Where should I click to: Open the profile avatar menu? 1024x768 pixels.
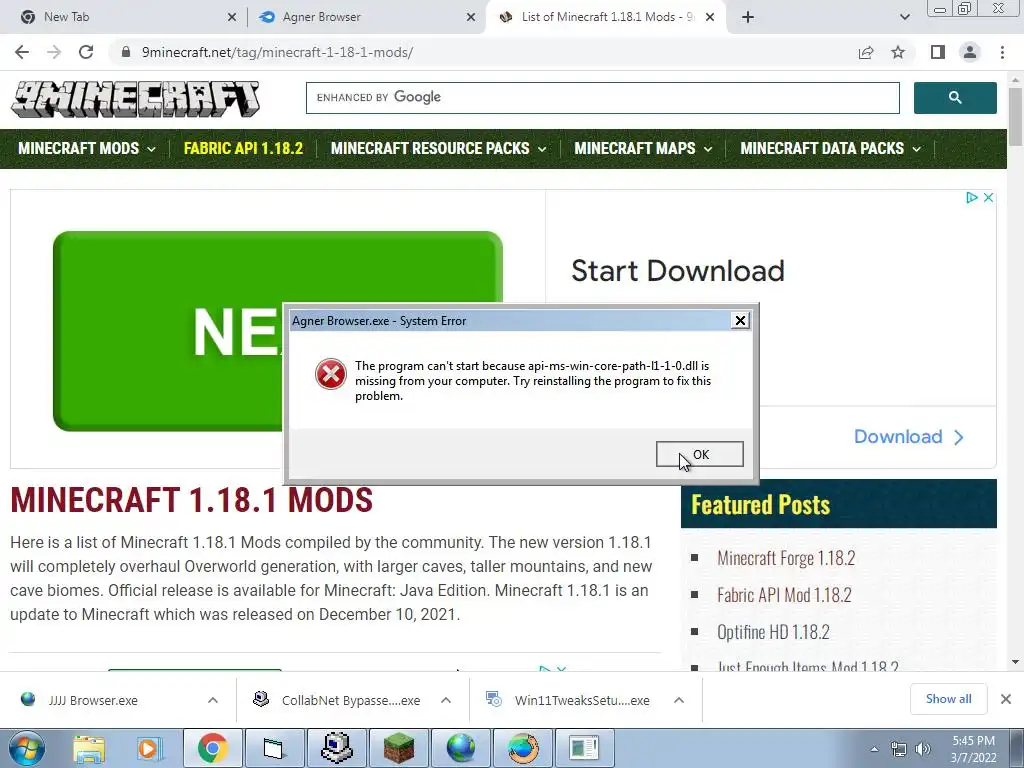tap(970, 52)
